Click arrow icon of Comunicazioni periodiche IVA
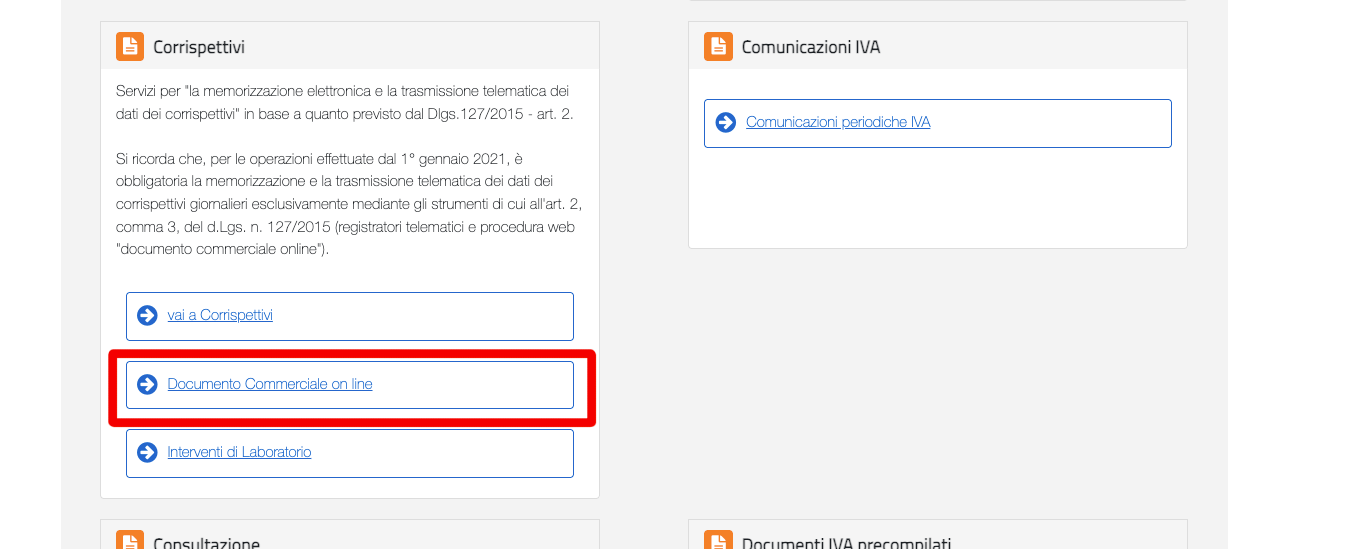1366x549 pixels. (x=726, y=123)
